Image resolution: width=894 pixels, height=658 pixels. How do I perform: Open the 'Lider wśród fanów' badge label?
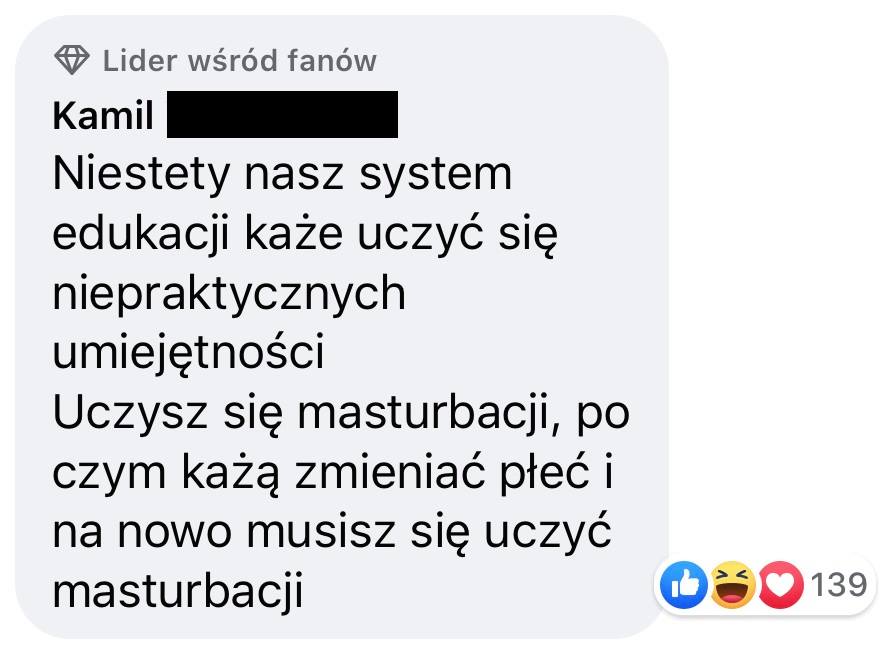(239, 60)
